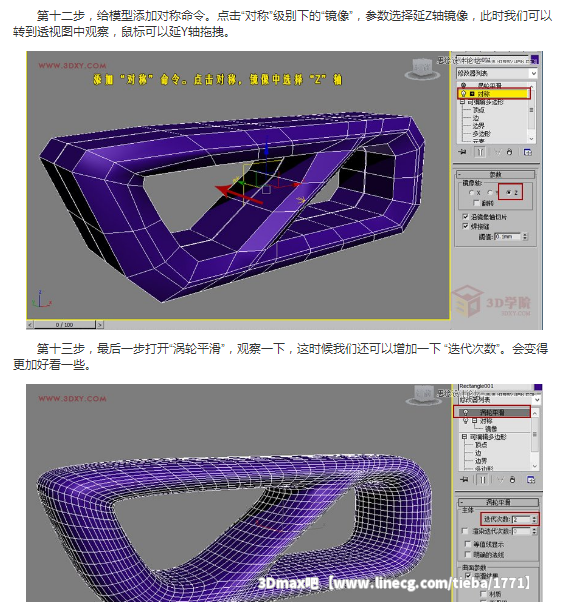Click the 阈值 threshold value field

pos(507,236)
